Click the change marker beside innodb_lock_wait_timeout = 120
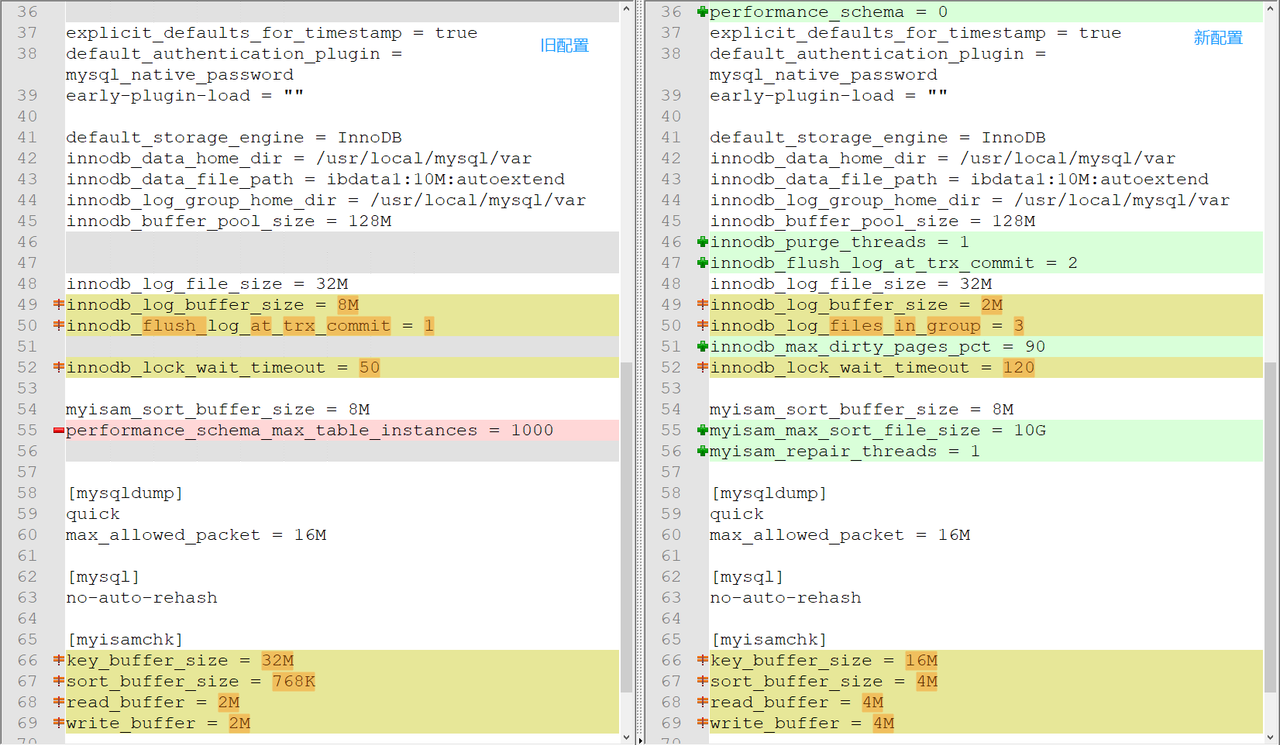 (x=703, y=368)
